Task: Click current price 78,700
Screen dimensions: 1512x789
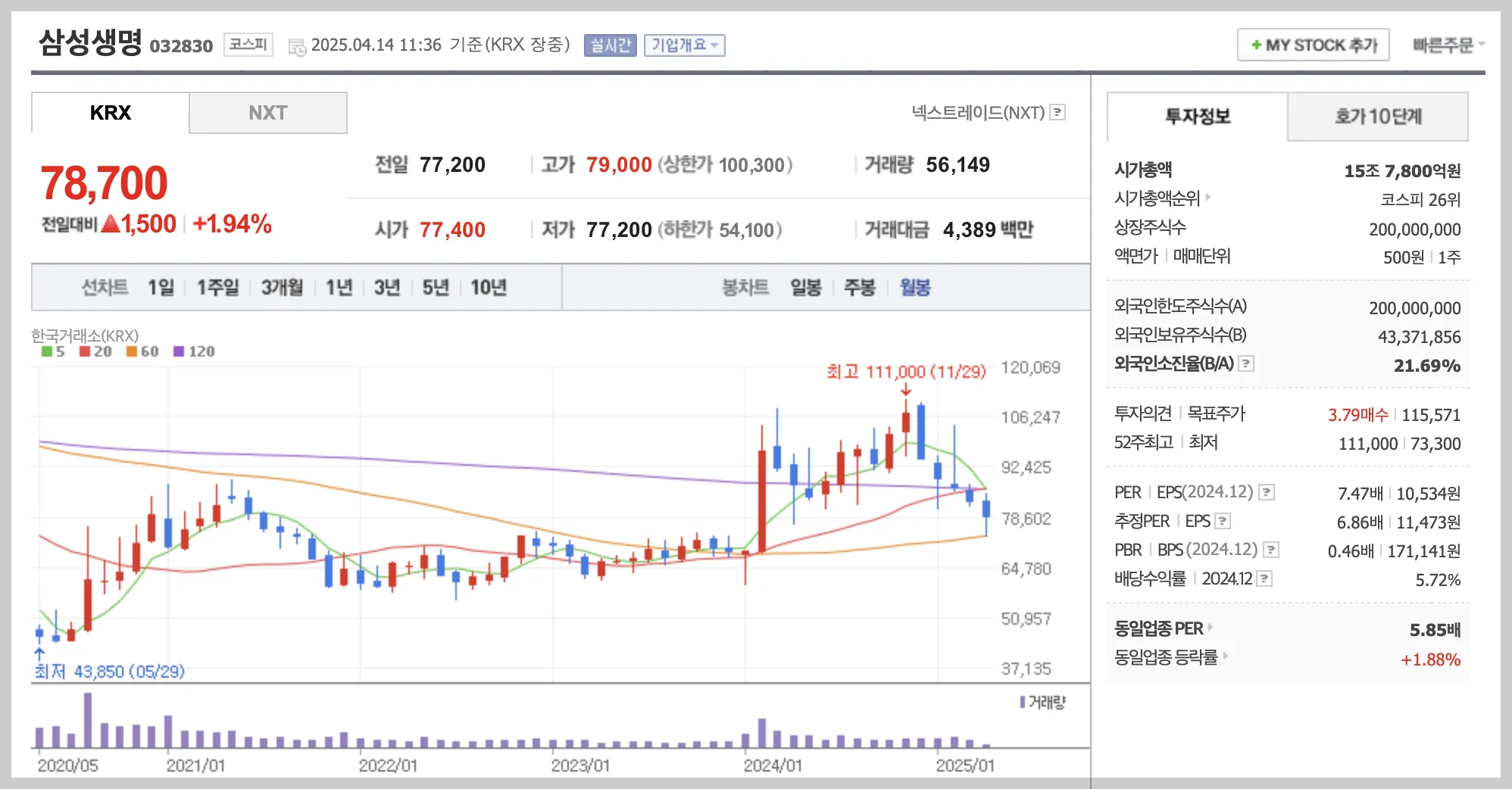Action: (x=104, y=183)
